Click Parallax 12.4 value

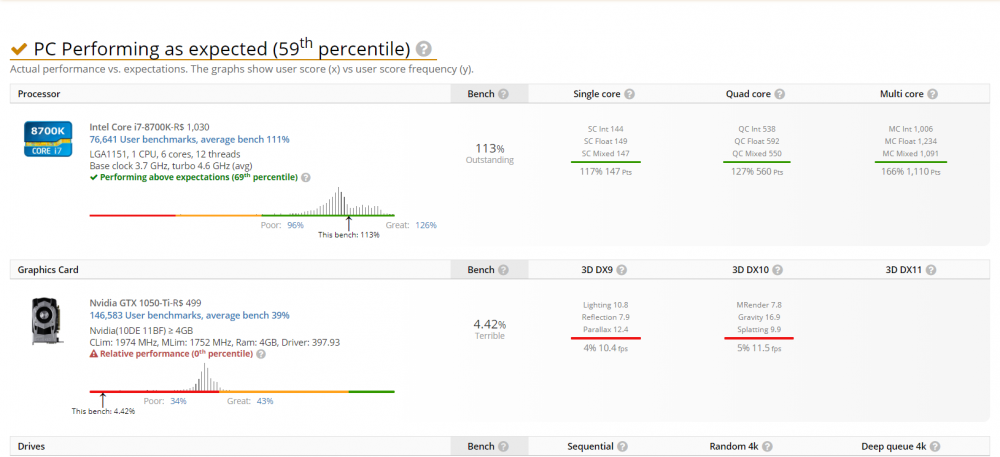pos(605,330)
